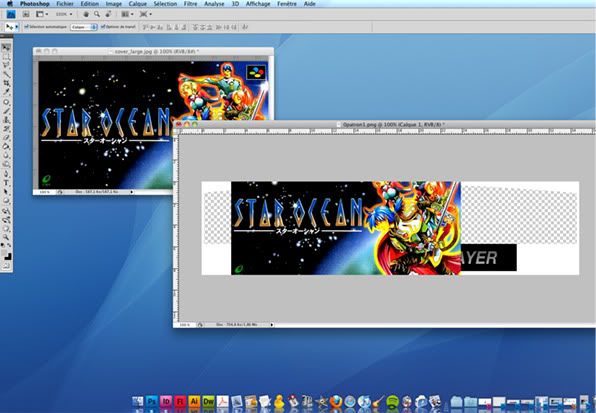Image resolution: width=596 pixels, height=413 pixels.
Task: Choose Rotate View tool in application bar
Action: pos(108,14)
